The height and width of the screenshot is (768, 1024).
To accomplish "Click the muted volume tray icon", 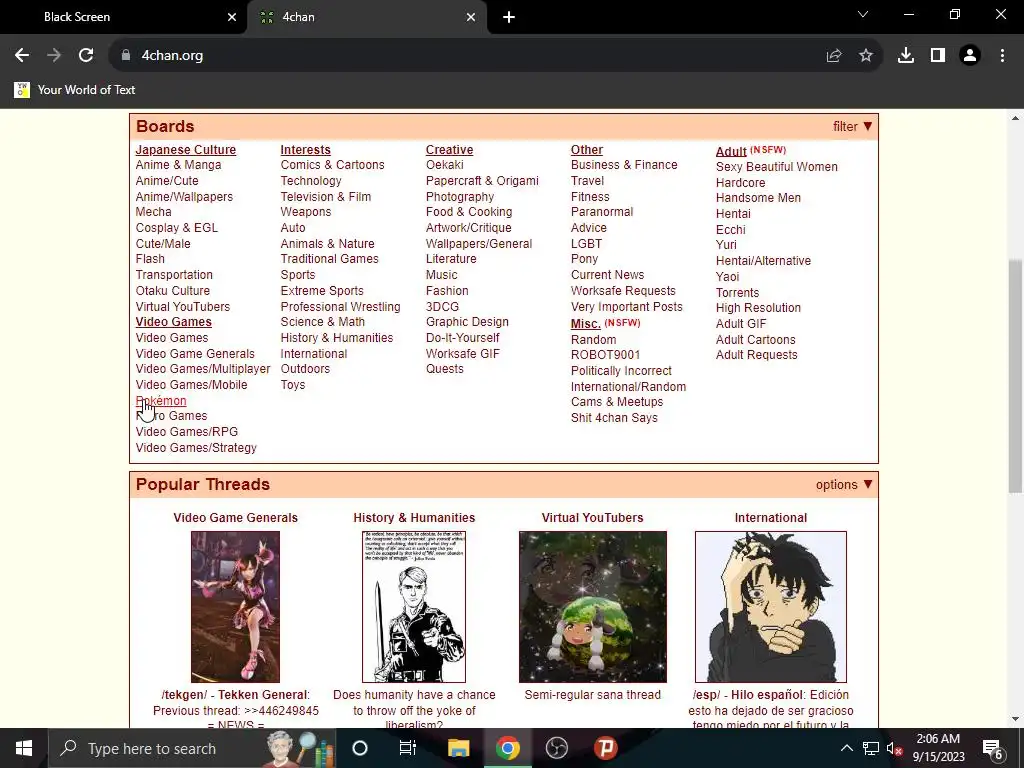I will (894, 748).
